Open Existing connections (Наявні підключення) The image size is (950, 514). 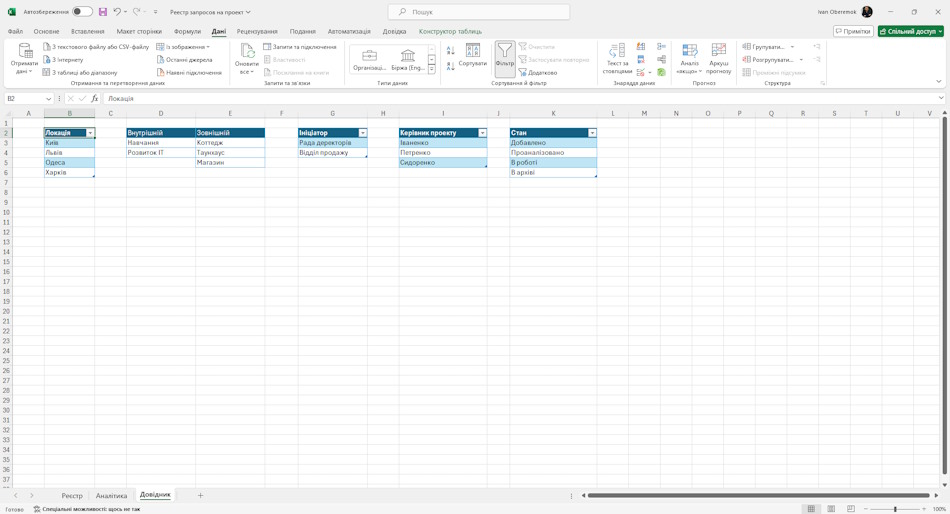(x=188, y=72)
